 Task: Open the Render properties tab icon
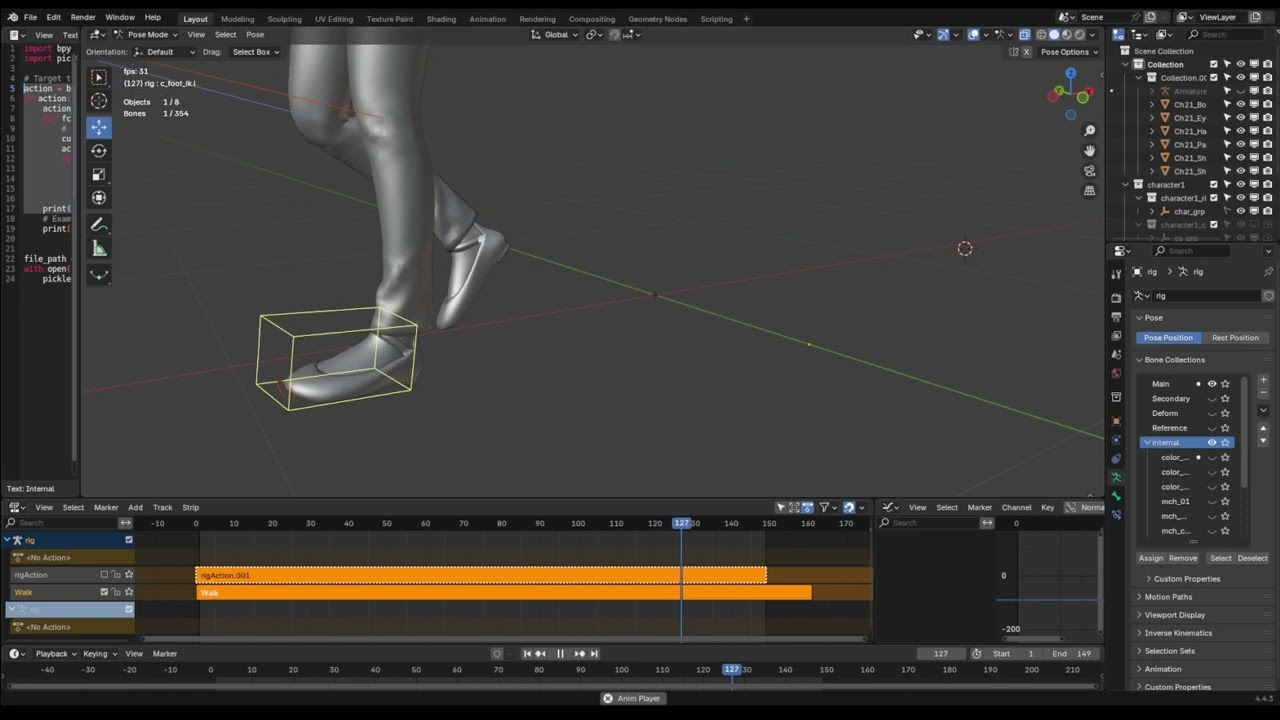1116,298
